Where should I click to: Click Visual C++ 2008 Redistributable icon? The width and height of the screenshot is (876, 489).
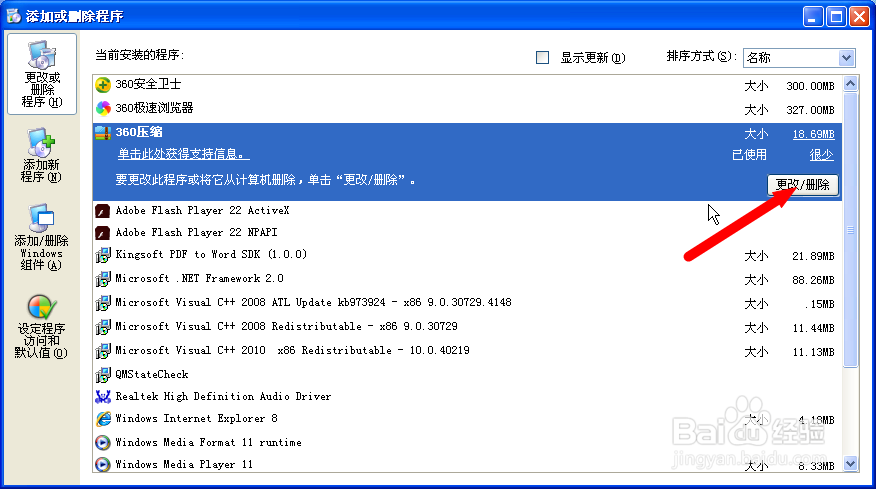103,327
